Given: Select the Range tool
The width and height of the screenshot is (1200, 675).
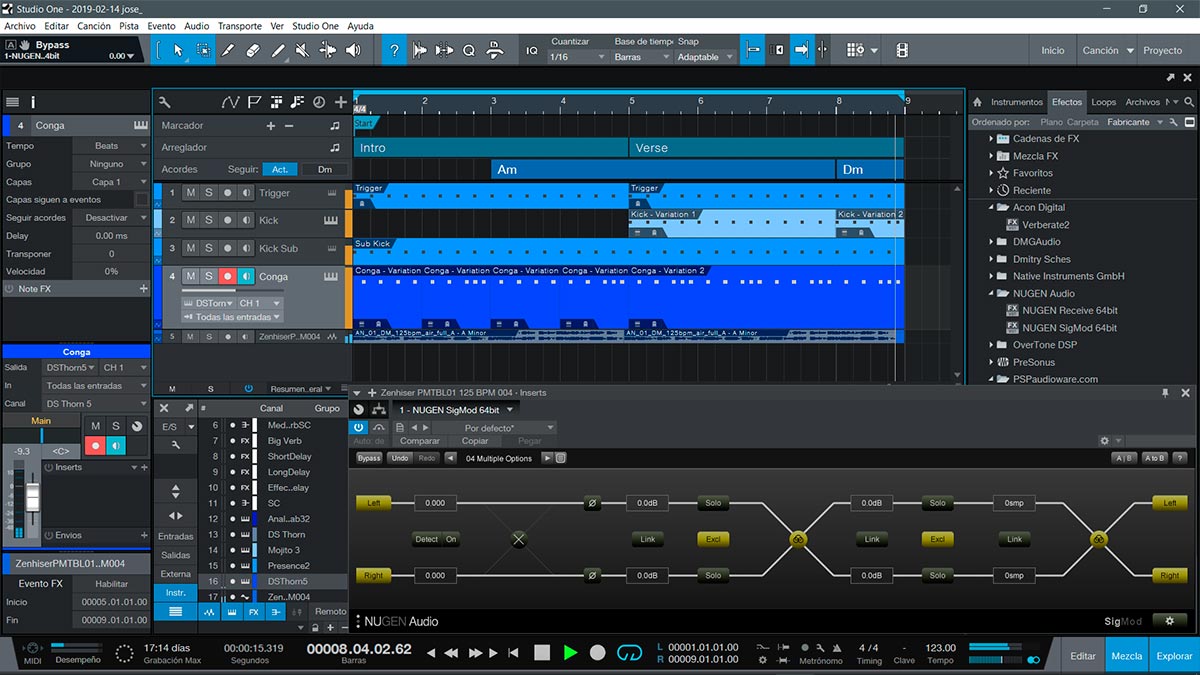Looking at the screenshot, I should point(203,50).
